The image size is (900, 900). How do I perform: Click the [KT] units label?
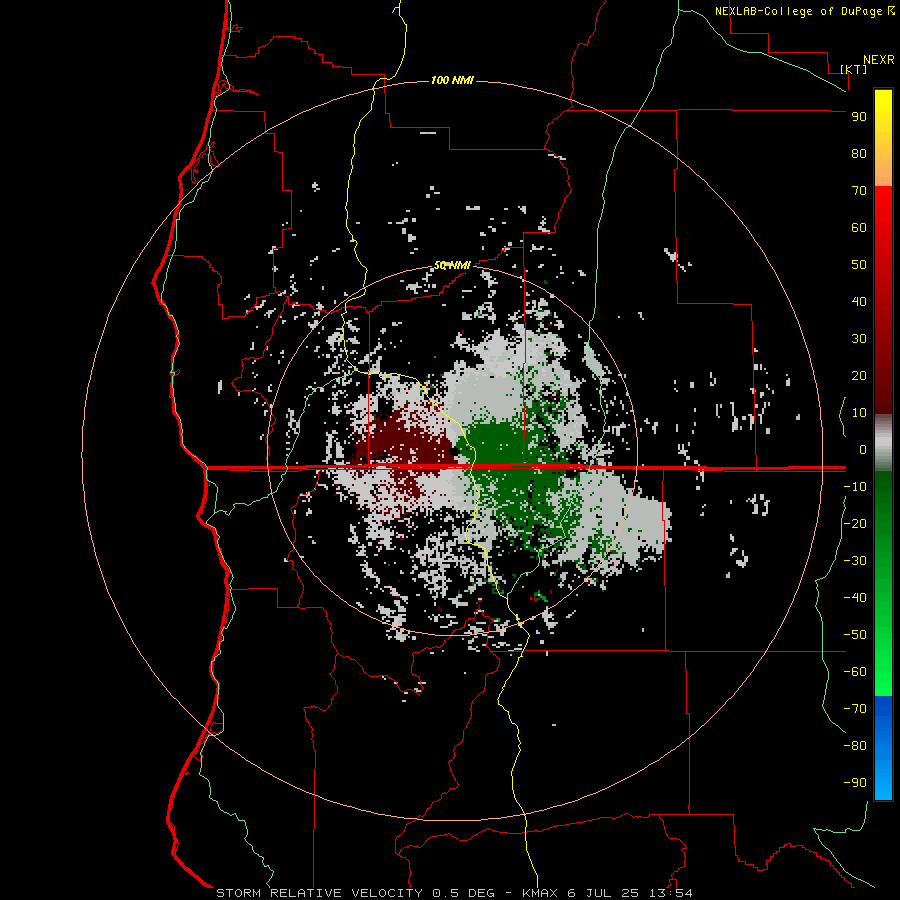click(x=854, y=69)
